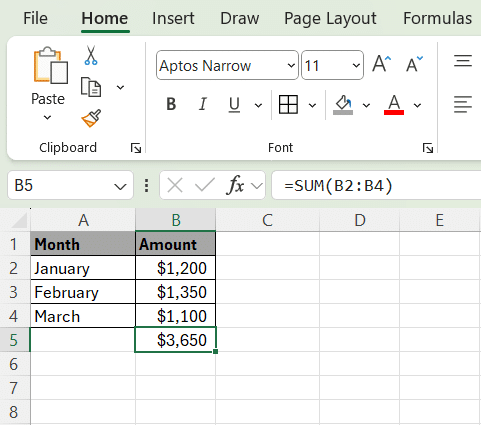This screenshot has height=425, width=481.
Task: Apply fill color with paint bucket
Action: (x=343, y=105)
